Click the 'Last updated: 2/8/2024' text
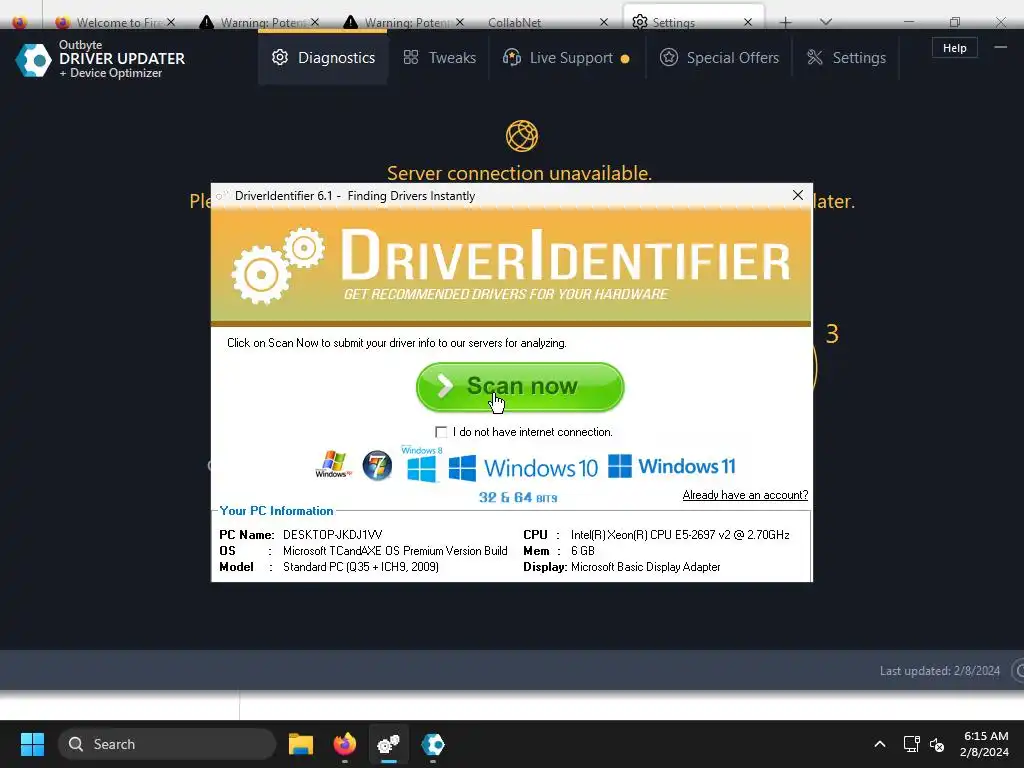 coord(939,671)
